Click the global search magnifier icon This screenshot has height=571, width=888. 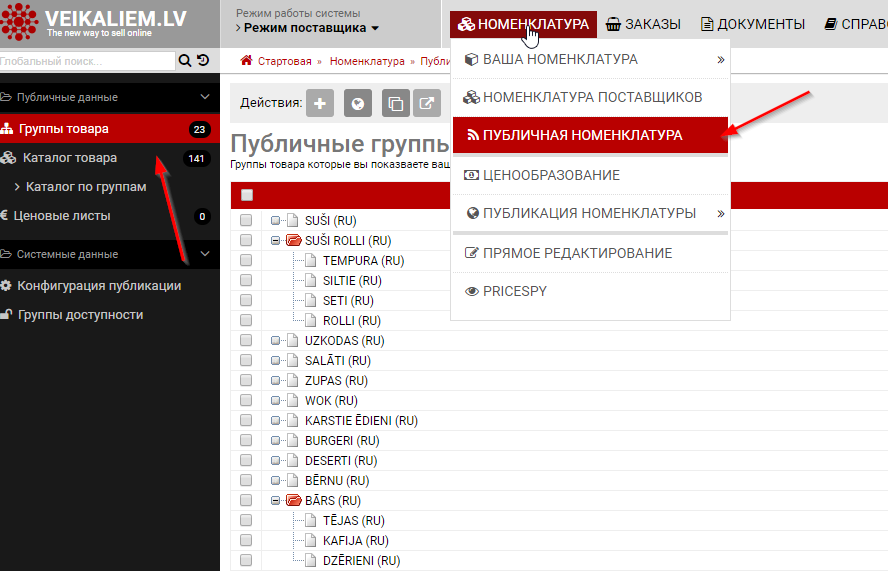(x=185, y=61)
